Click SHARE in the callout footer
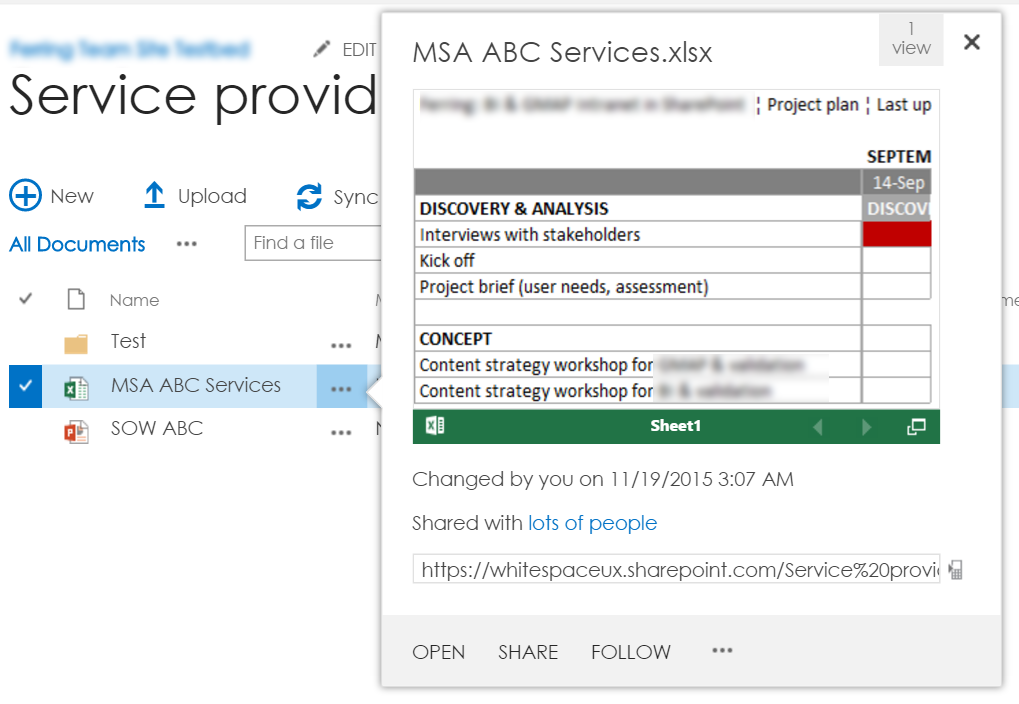This screenshot has width=1019, height=704. 528,652
